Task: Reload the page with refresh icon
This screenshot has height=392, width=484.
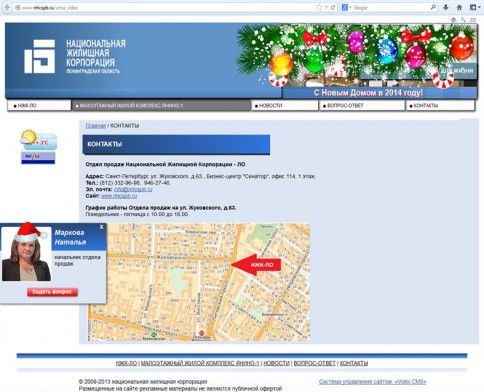Action: 333,7
